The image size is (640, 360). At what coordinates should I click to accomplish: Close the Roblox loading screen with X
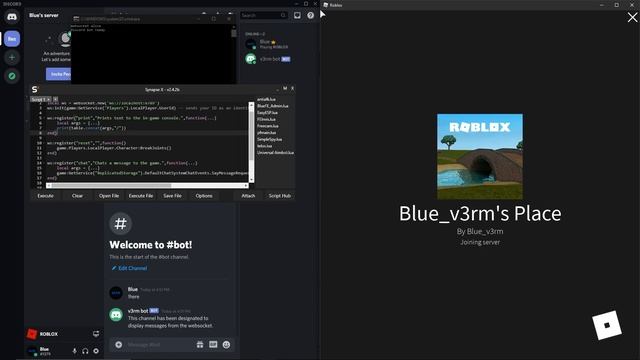coord(632,17)
